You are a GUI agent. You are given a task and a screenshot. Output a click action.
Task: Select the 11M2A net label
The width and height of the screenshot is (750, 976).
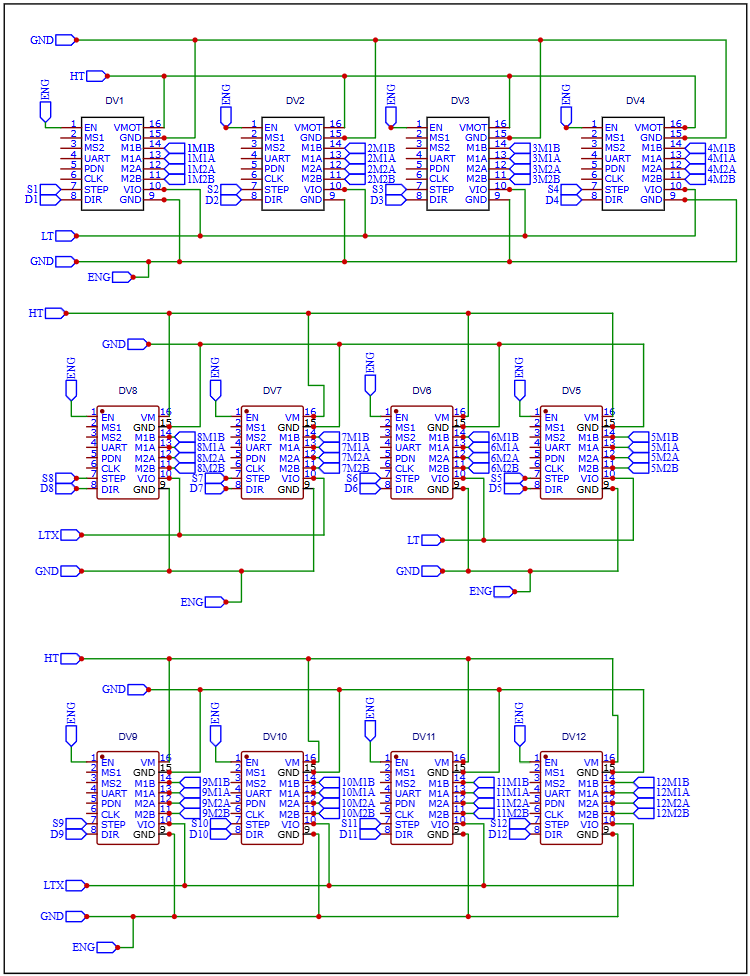[512, 804]
